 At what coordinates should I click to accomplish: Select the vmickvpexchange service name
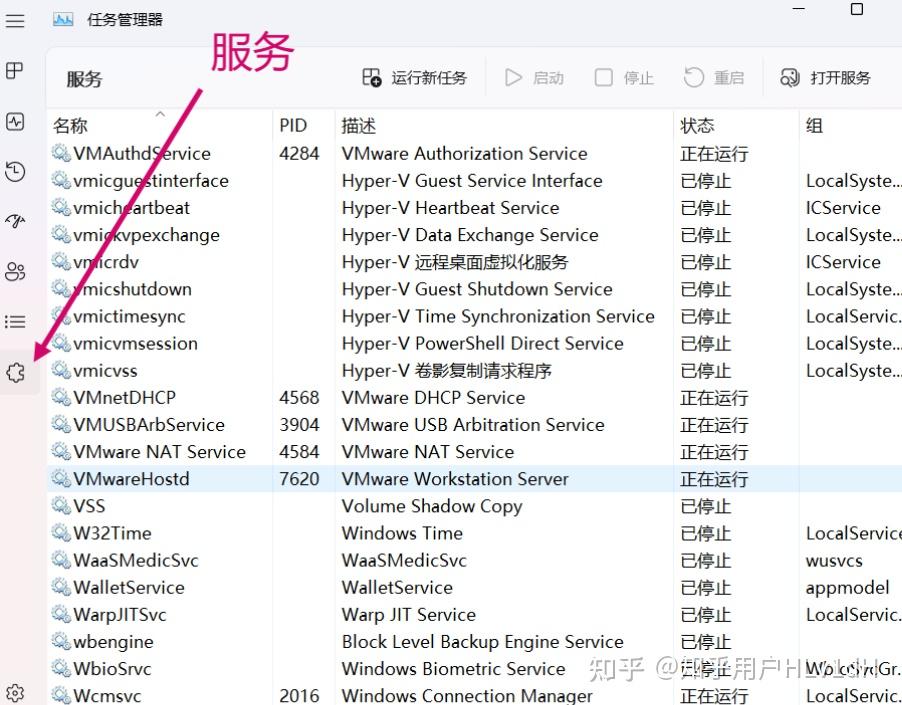(x=147, y=235)
